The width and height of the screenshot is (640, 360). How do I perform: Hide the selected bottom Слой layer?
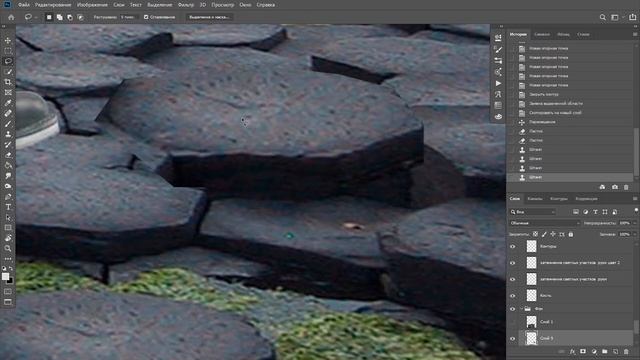pyautogui.click(x=513, y=338)
